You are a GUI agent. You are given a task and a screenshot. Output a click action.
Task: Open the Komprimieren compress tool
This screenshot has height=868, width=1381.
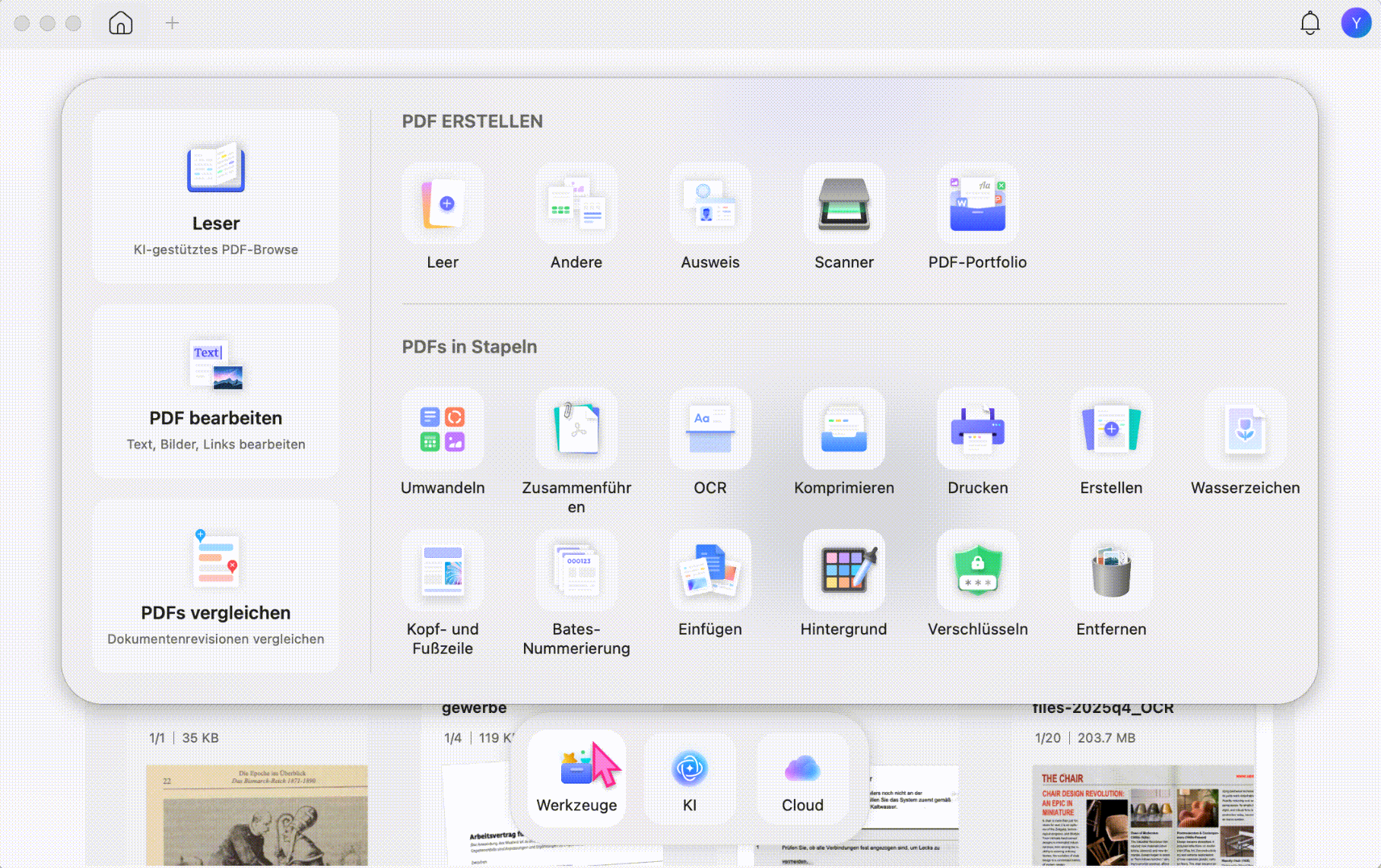point(844,429)
